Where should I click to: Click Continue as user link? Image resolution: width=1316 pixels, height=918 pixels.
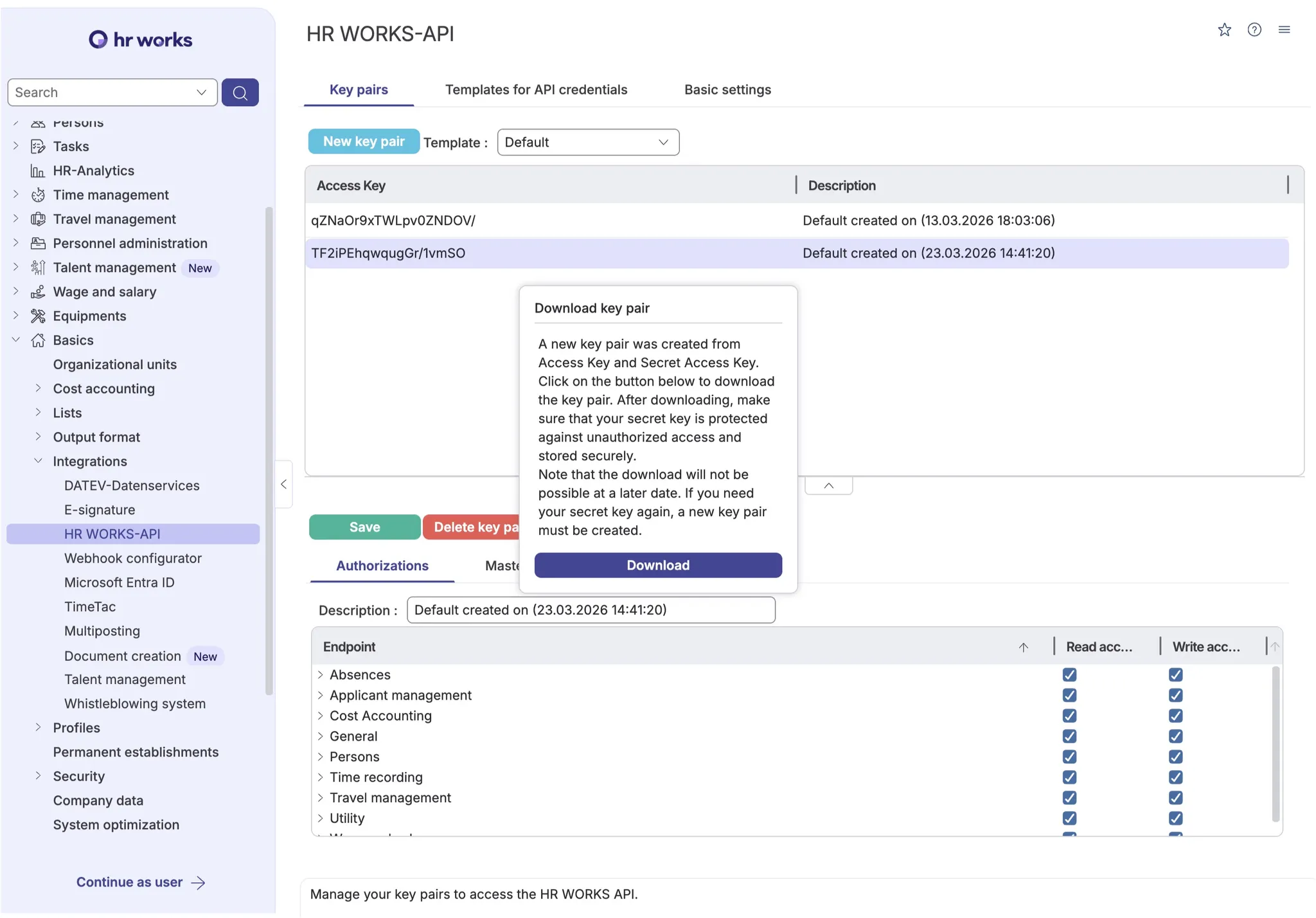(x=129, y=883)
